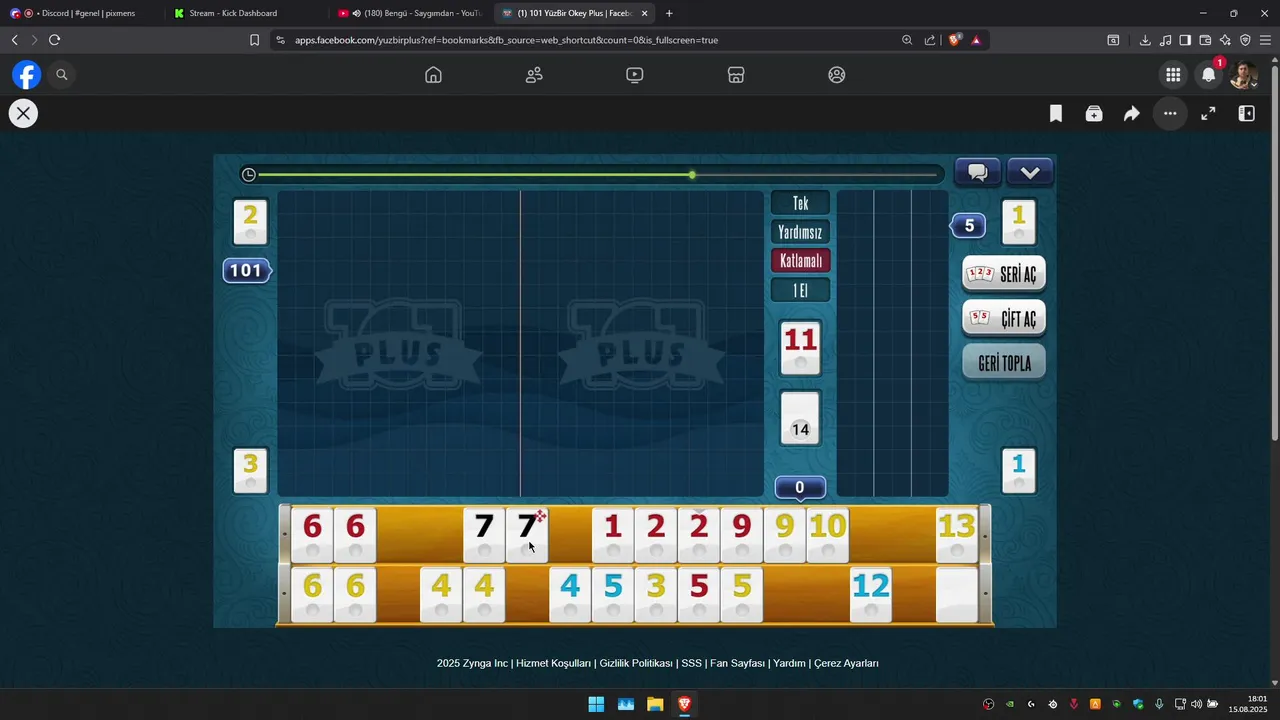The image size is (1280, 720).
Task: Share the game with arrow icon
Action: 1132,114
